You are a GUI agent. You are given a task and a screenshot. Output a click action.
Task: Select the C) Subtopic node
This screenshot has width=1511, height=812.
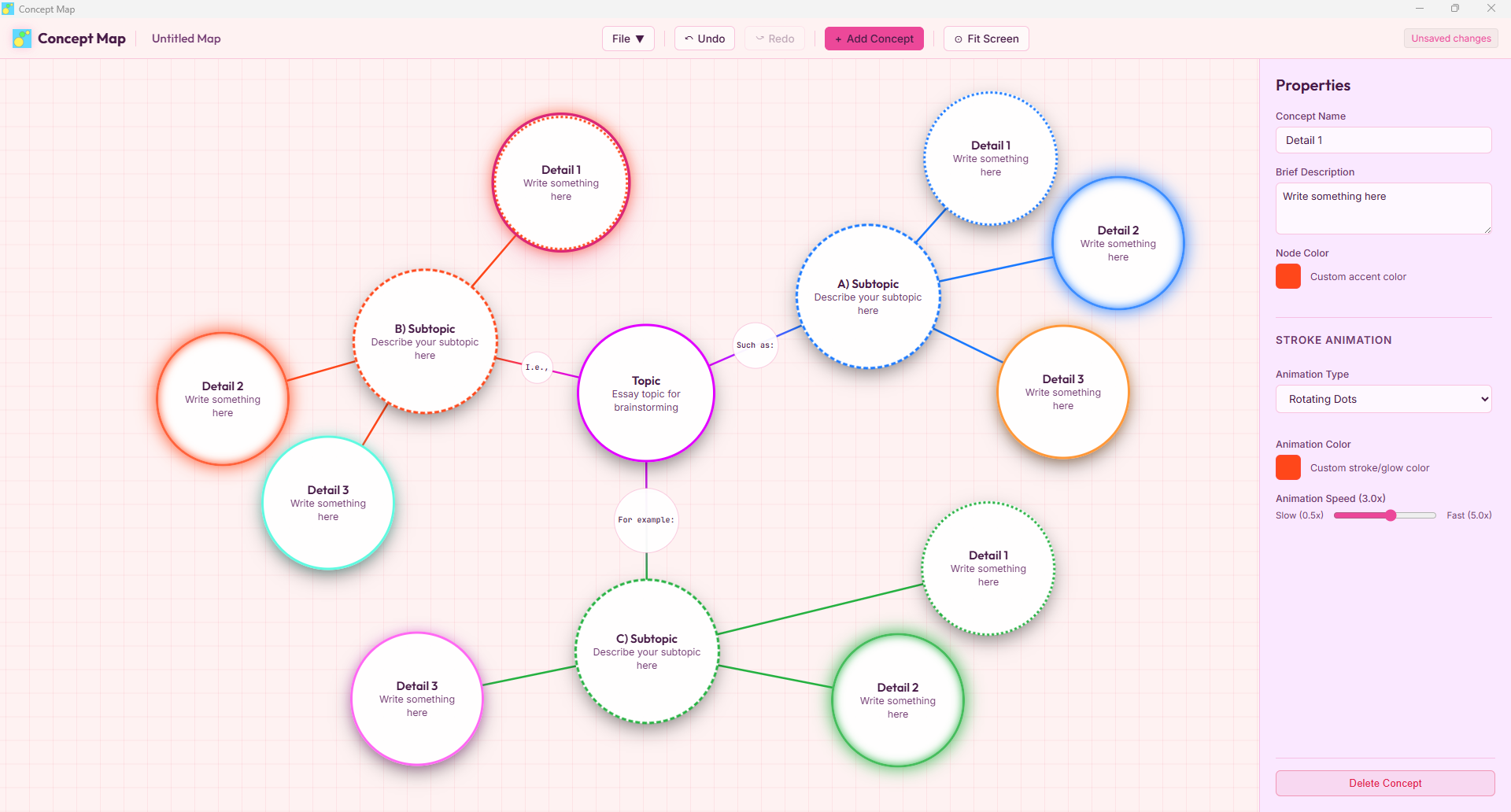point(647,651)
